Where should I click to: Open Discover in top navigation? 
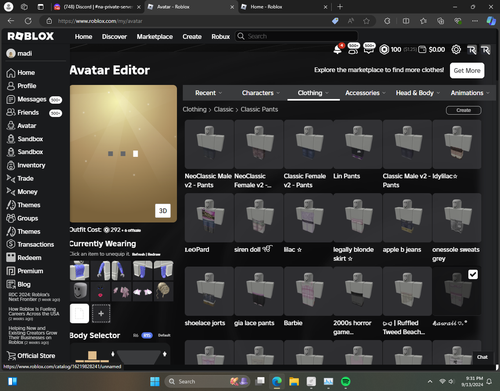(114, 36)
